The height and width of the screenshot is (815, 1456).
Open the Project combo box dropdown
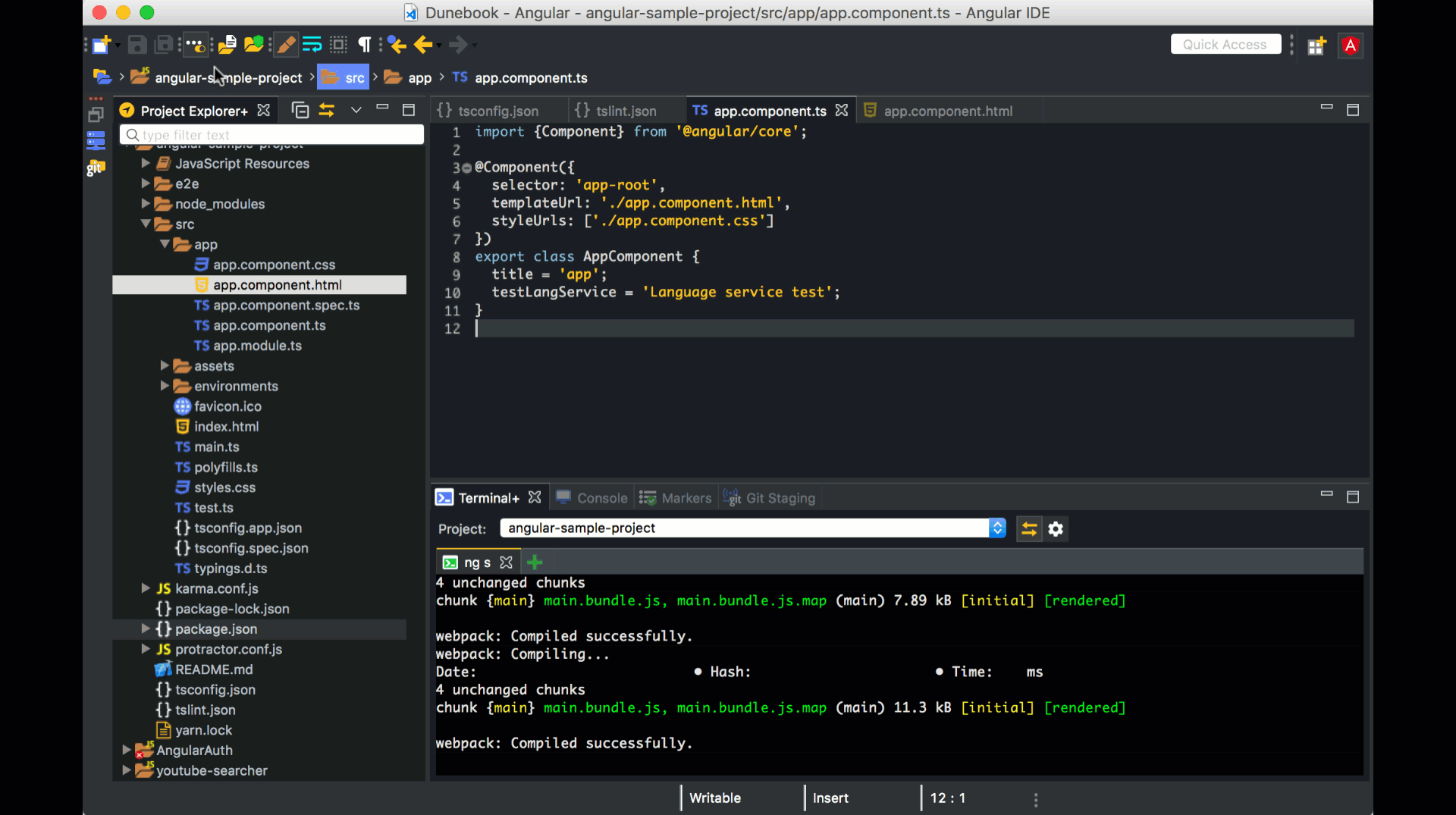point(997,528)
